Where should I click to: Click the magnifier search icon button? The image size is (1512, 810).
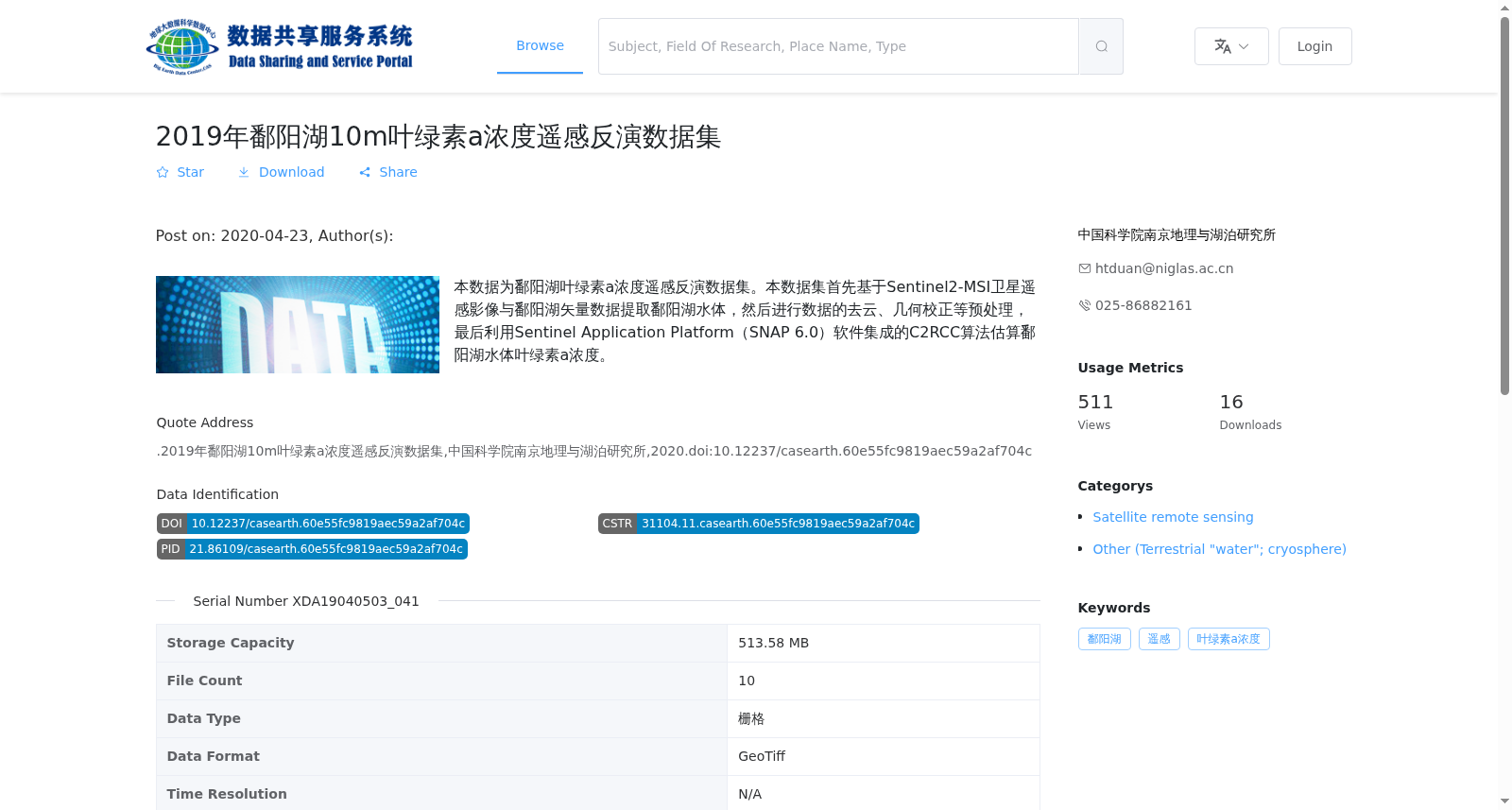[1101, 46]
